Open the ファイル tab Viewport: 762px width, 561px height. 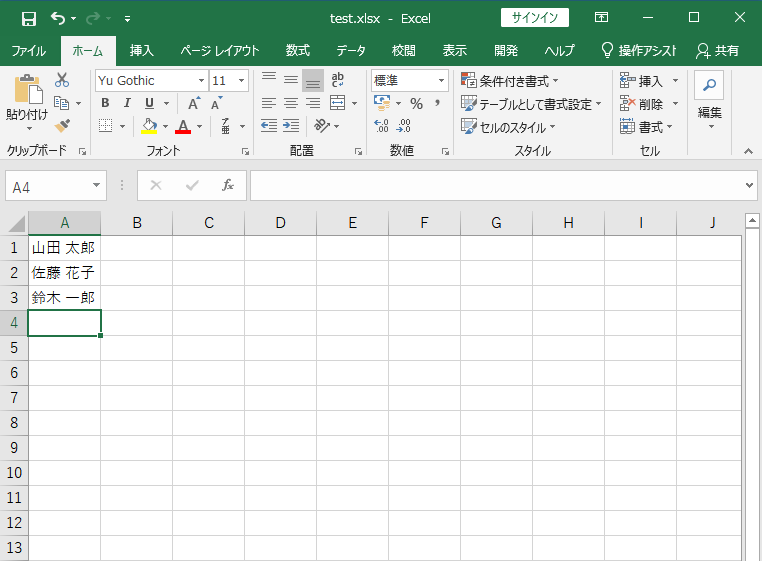[x=29, y=51]
